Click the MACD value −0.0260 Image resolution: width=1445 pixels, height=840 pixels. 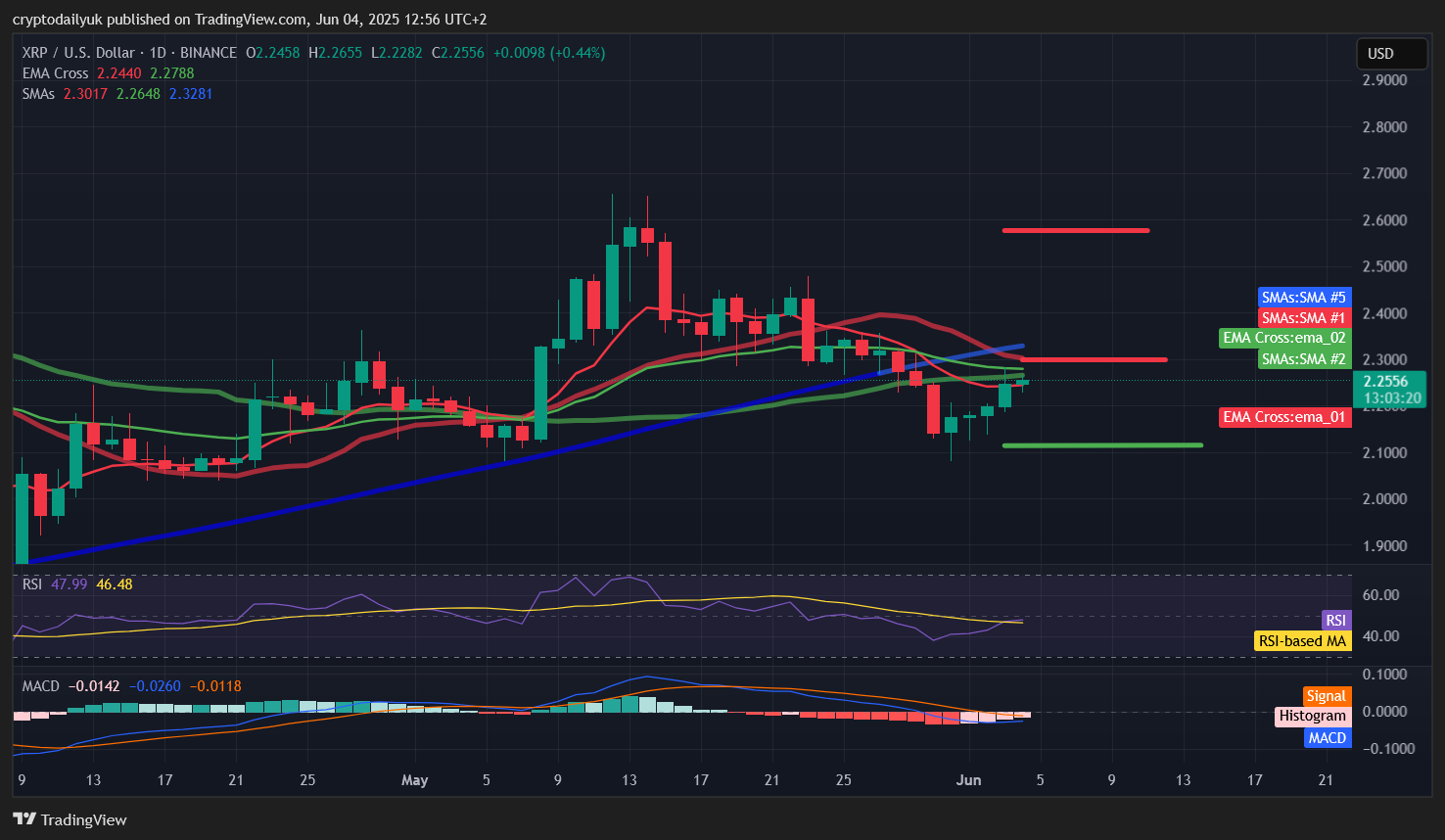(155, 686)
